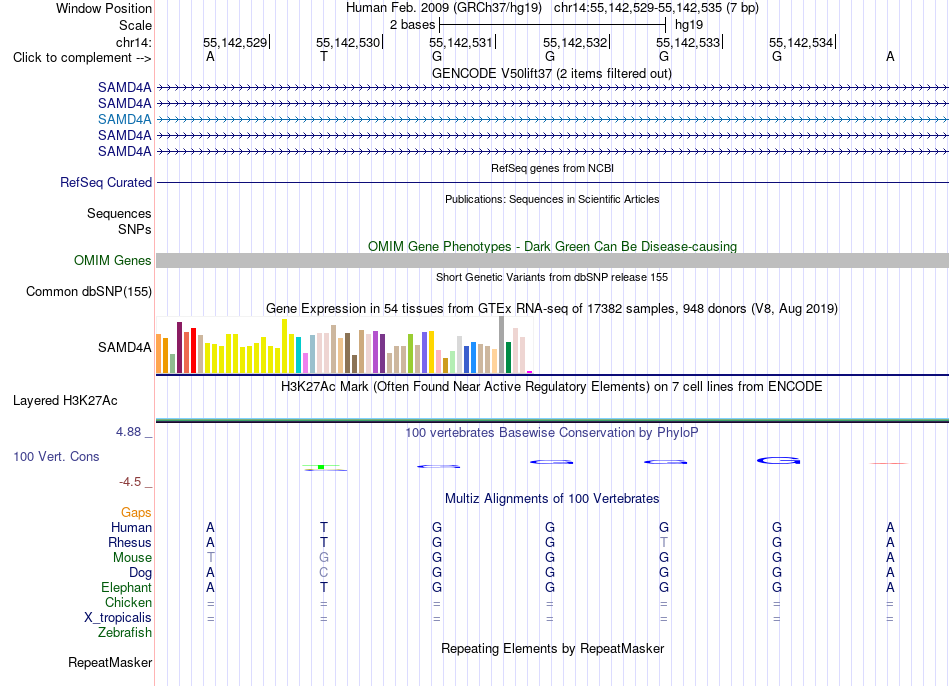Click the RepeatMasker track label
950x686 pixels.
[110, 662]
